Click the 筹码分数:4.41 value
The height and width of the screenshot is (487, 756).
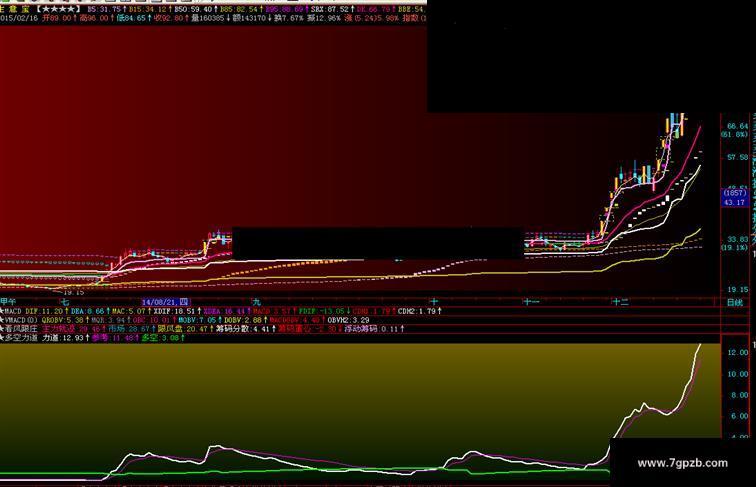coord(243,328)
